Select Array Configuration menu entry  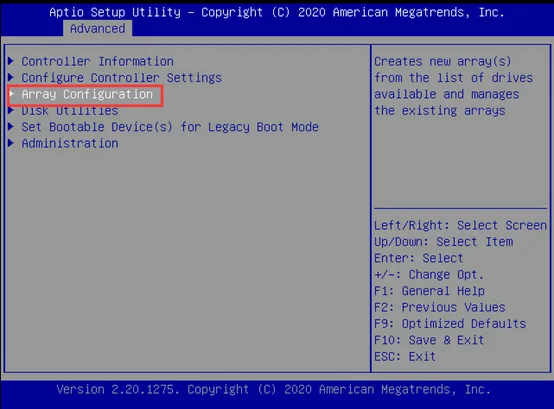coord(87,94)
